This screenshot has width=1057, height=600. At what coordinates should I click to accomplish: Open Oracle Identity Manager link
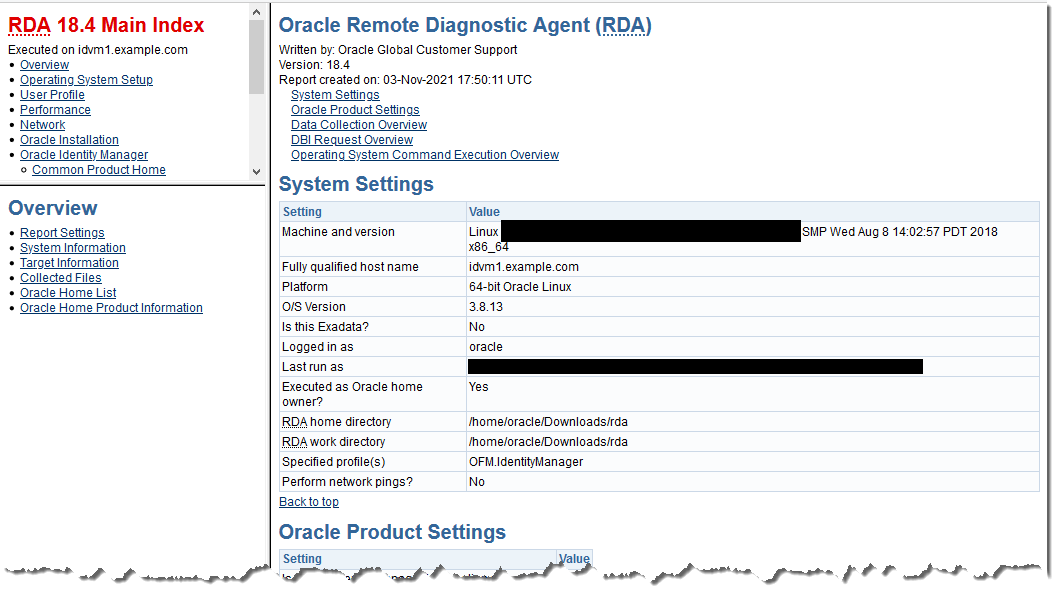84,155
